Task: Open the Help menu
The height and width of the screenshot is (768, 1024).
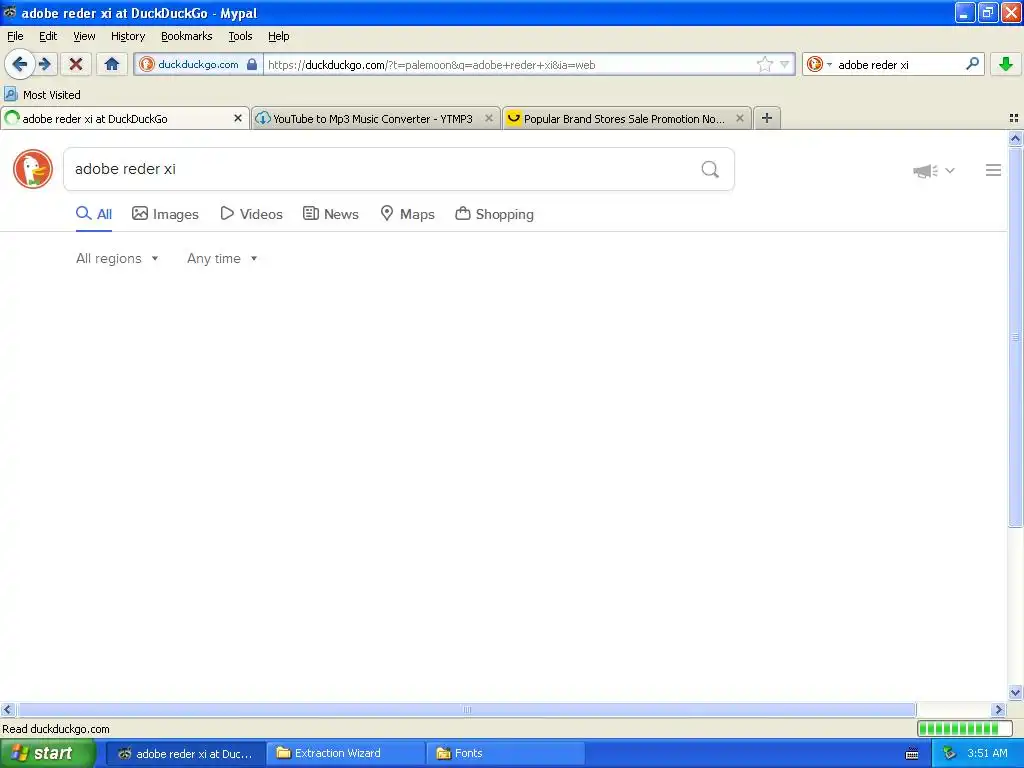Action: pyautogui.click(x=279, y=36)
